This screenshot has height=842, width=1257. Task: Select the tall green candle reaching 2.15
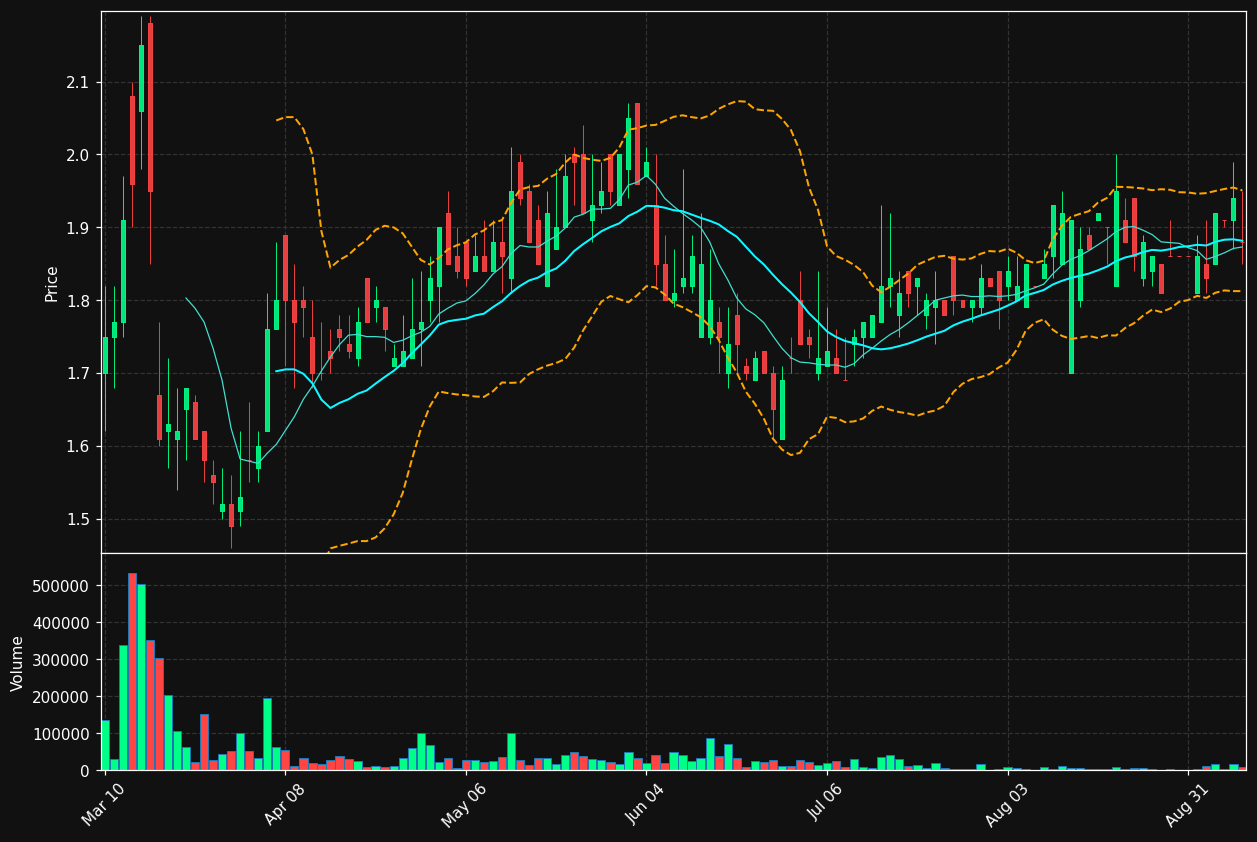pyautogui.click(x=141, y=78)
